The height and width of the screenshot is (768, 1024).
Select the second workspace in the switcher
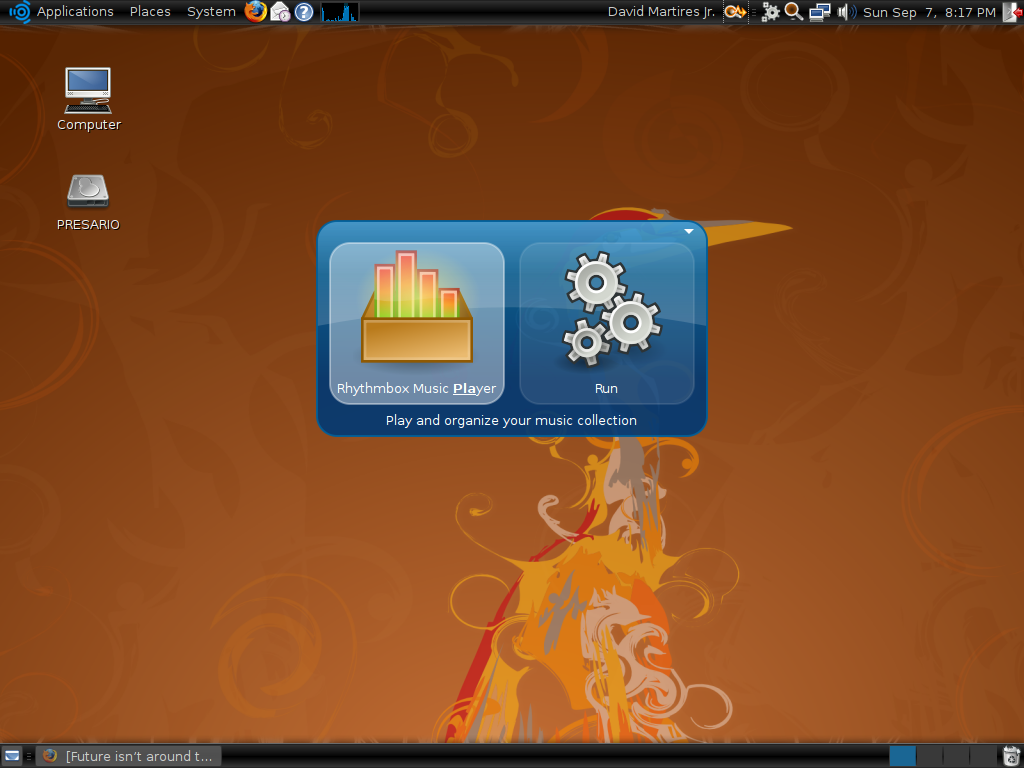[x=929, y=756]
